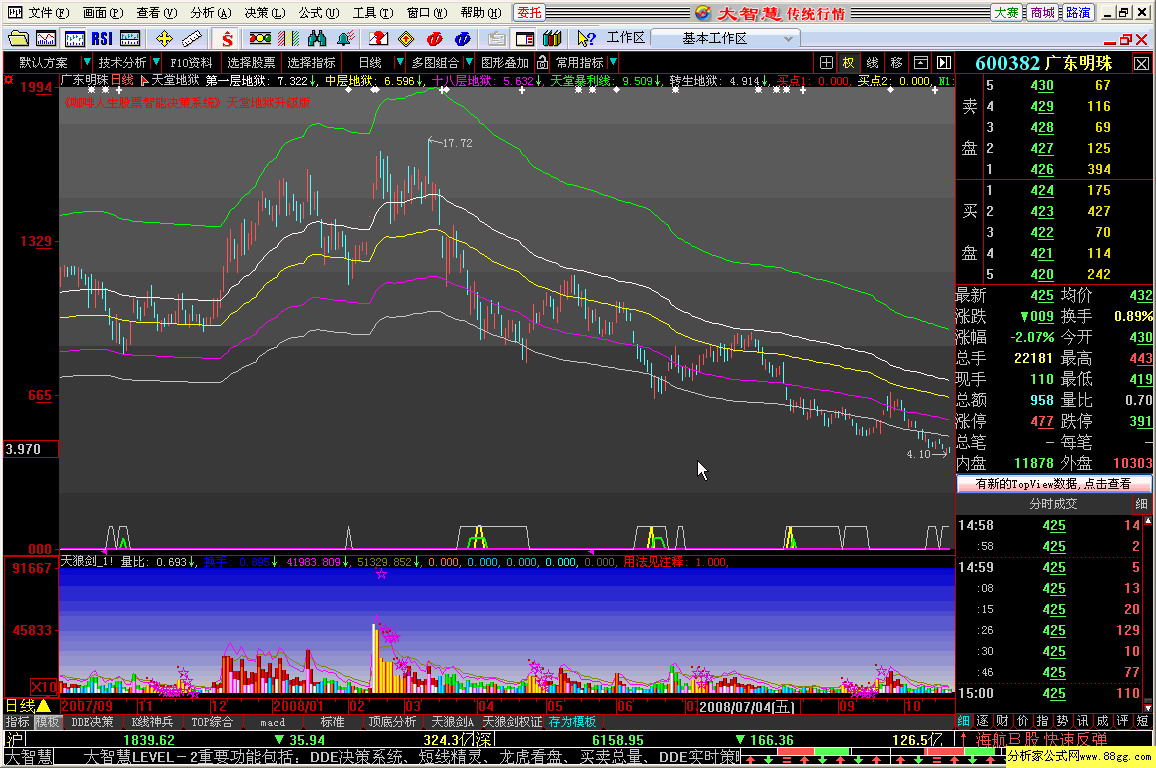Viewport: 1156px width, 768px height.
Task: Select the macd template tab
Action: pyautogui.click(x=272, y=722)
